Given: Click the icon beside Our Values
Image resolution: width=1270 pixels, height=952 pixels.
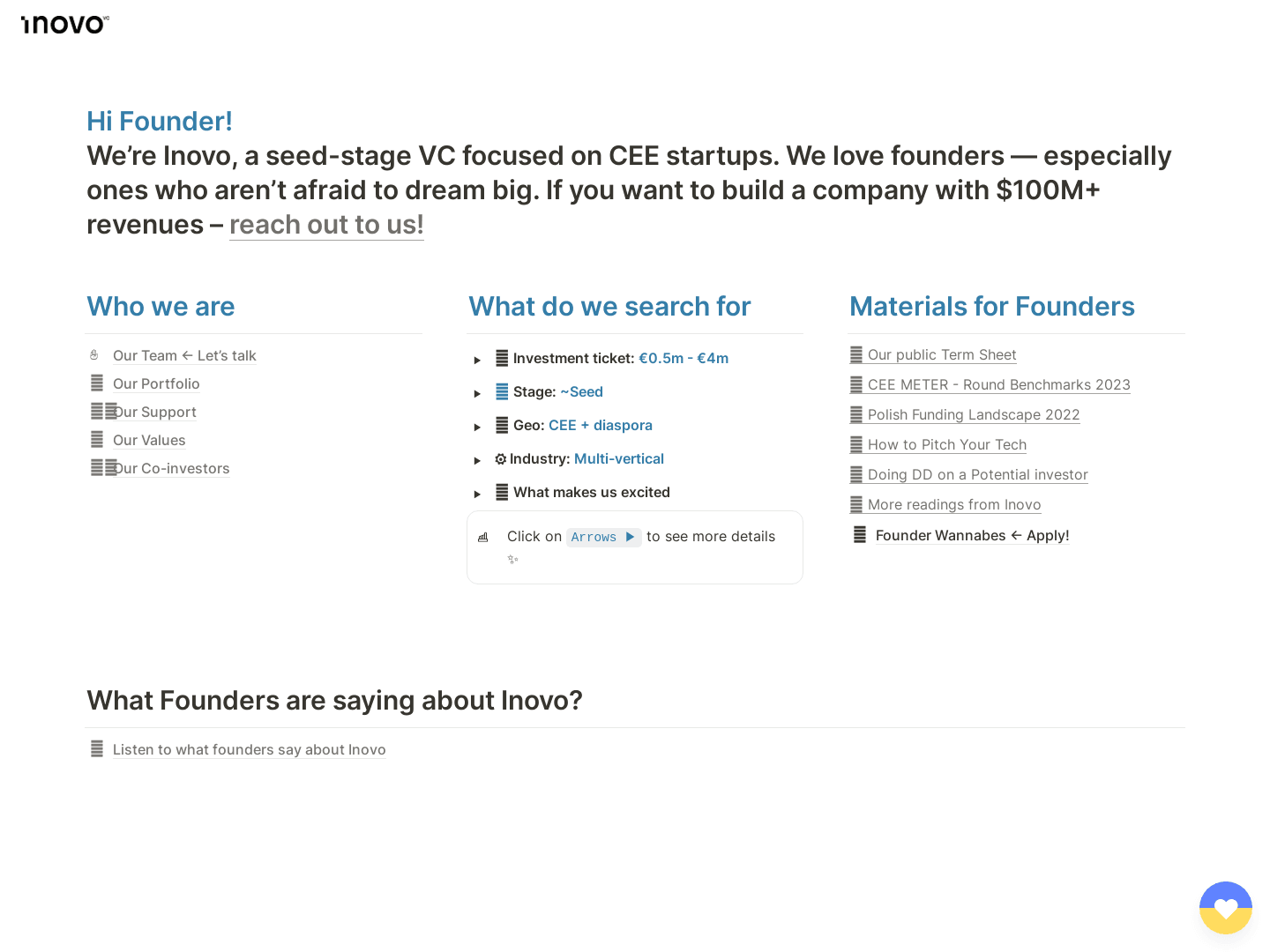Looking at the screenshot, I should [97, 440].
